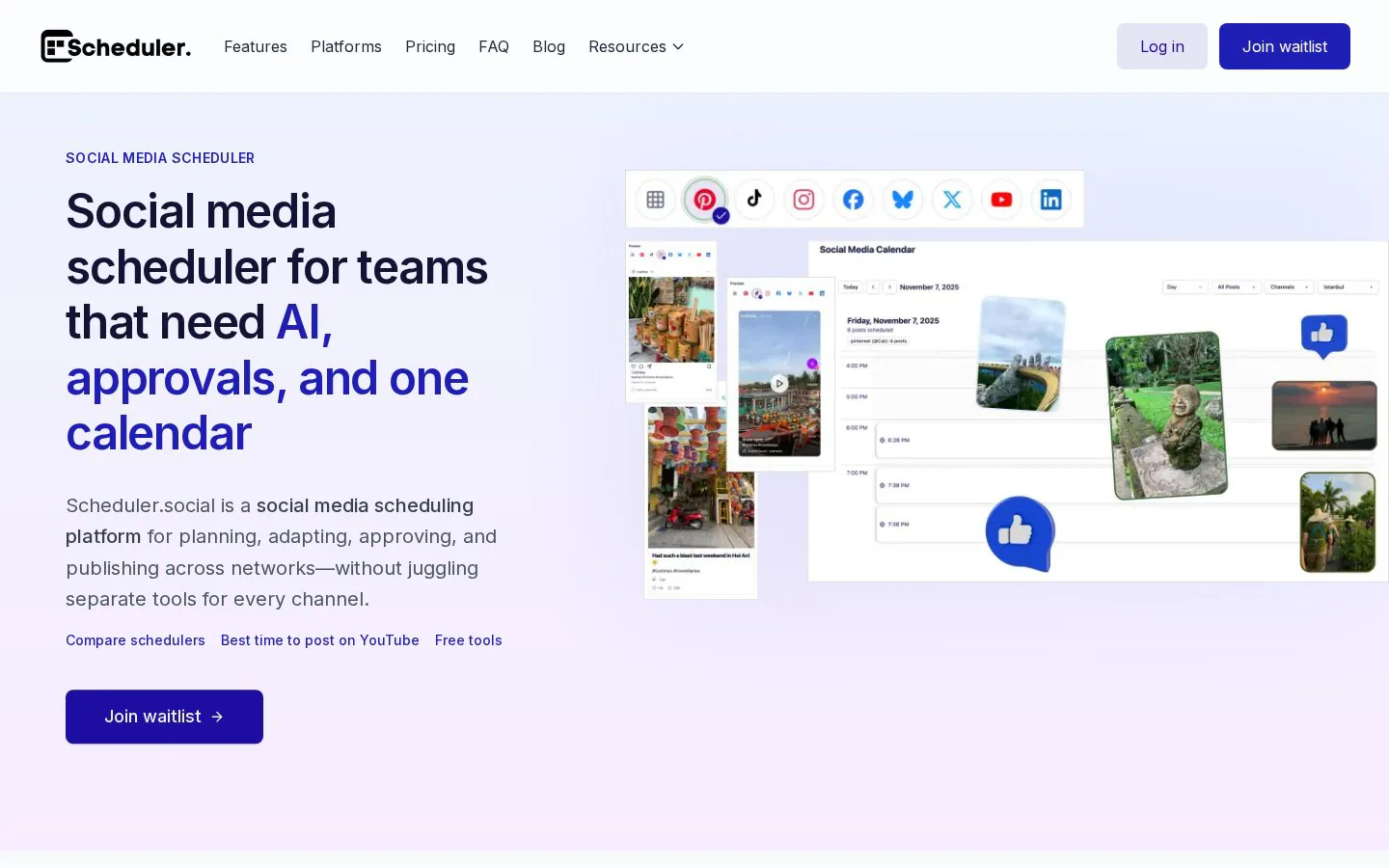Open the Platforms nav item
The height and width of the screenshot is (868, 1389).
(x=346, y=46)
